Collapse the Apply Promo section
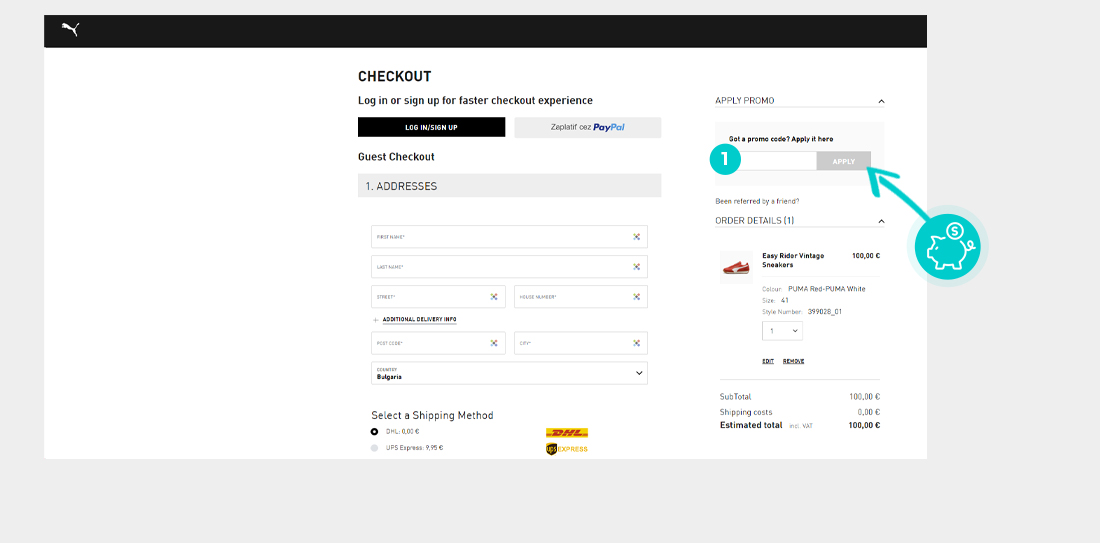This screenshot has height=543, width=1100. pos(881,102)
